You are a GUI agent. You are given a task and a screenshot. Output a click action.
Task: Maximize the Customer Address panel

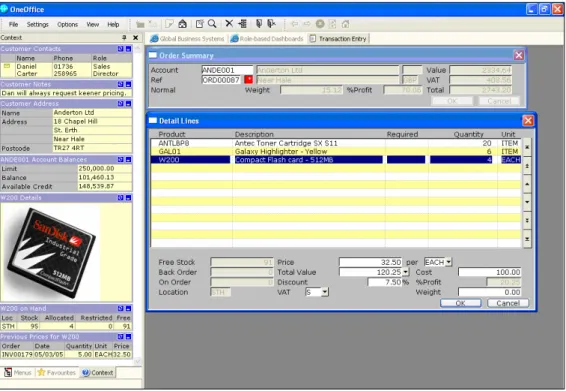(x=121, y=104)
